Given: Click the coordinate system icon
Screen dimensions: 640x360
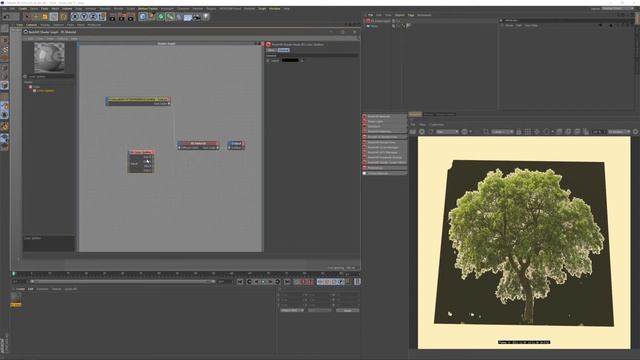Looking at the screenshot, I should (102, 17).
